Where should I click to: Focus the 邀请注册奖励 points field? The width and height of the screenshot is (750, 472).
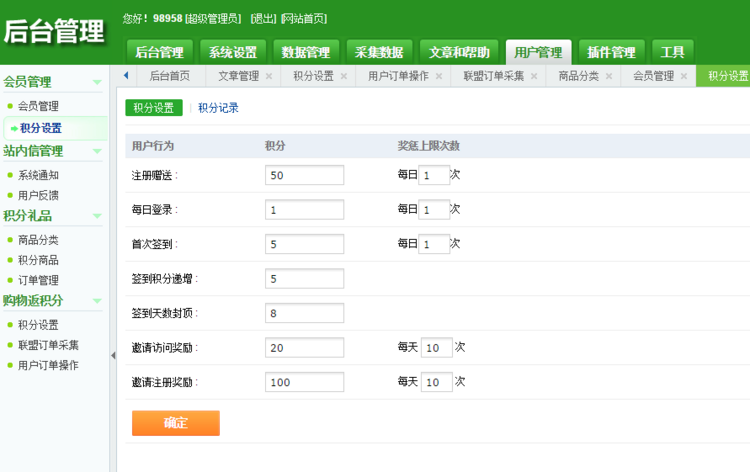pos(304,382)
